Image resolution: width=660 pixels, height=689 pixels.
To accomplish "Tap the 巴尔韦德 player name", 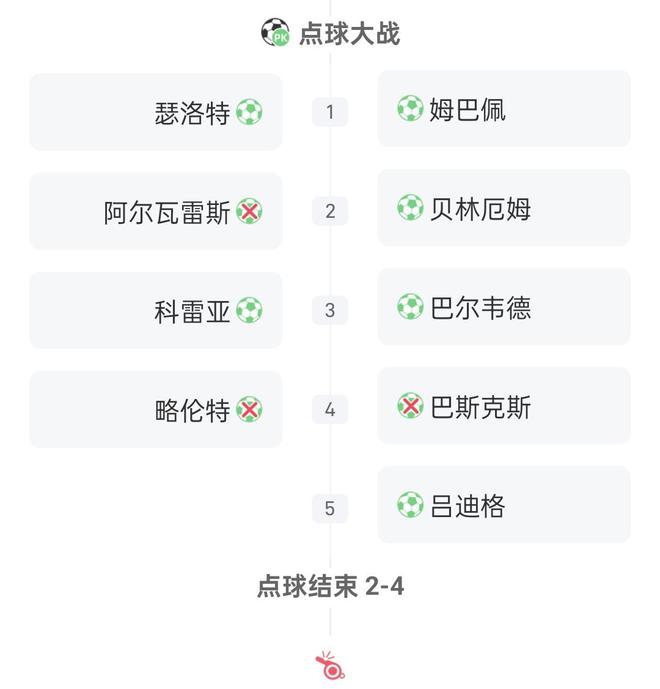I will click(481, 307).
